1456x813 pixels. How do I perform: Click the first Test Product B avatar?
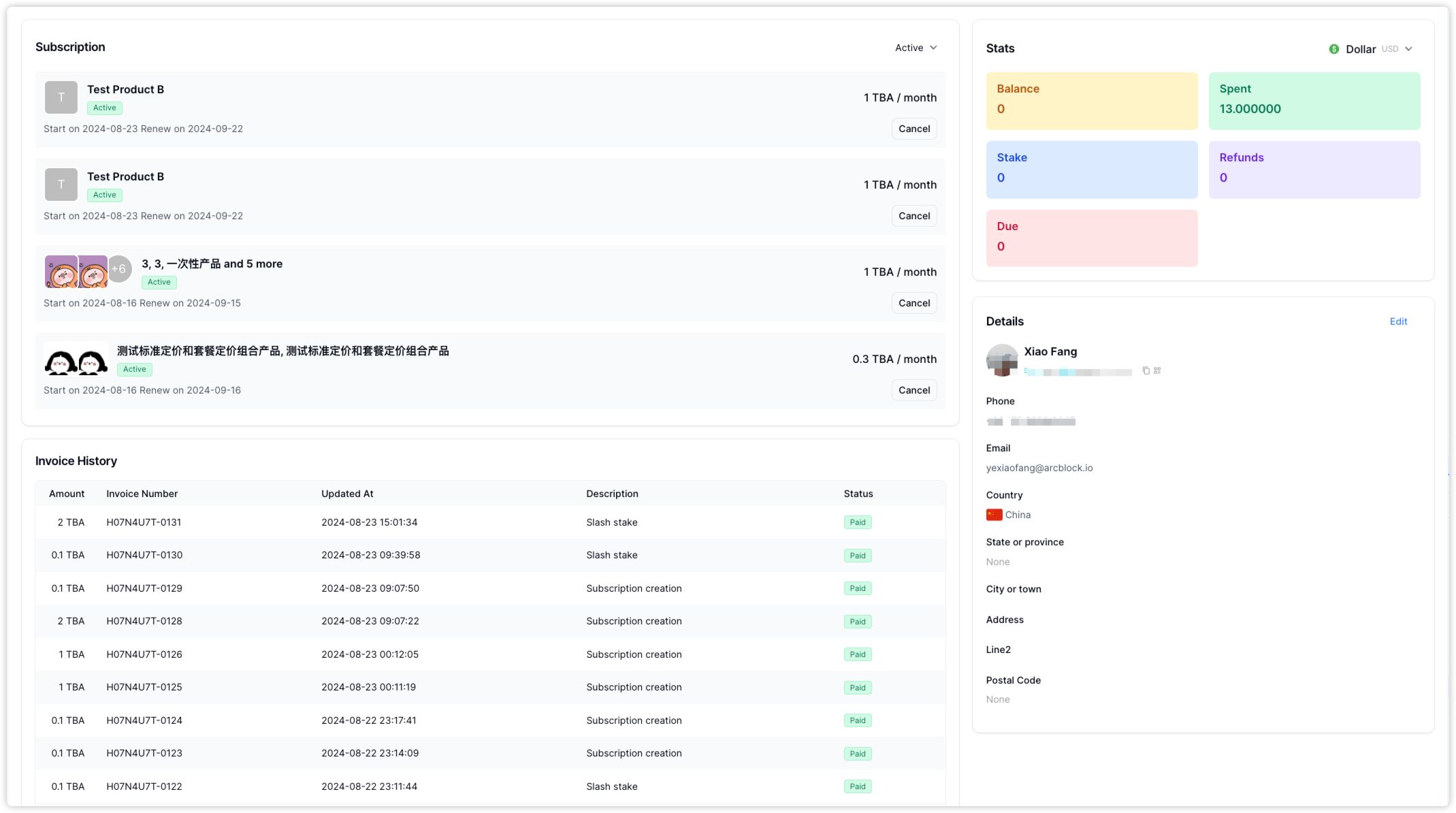[x=61, y=97]
